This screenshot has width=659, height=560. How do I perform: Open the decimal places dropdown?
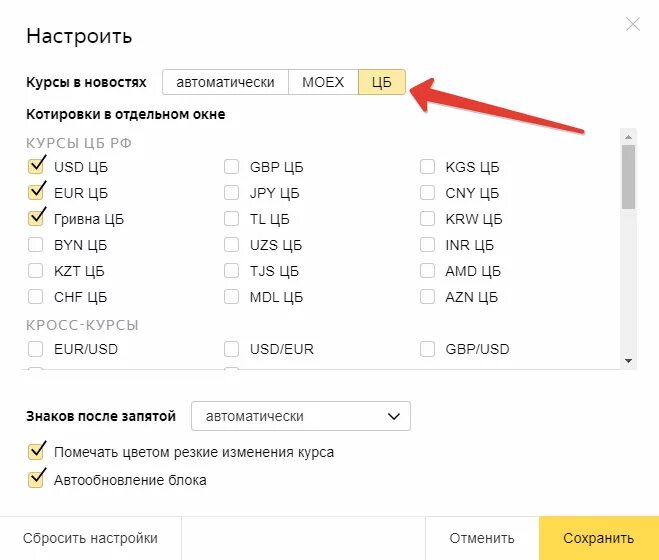pyautogui.click(x=301, y=415)
